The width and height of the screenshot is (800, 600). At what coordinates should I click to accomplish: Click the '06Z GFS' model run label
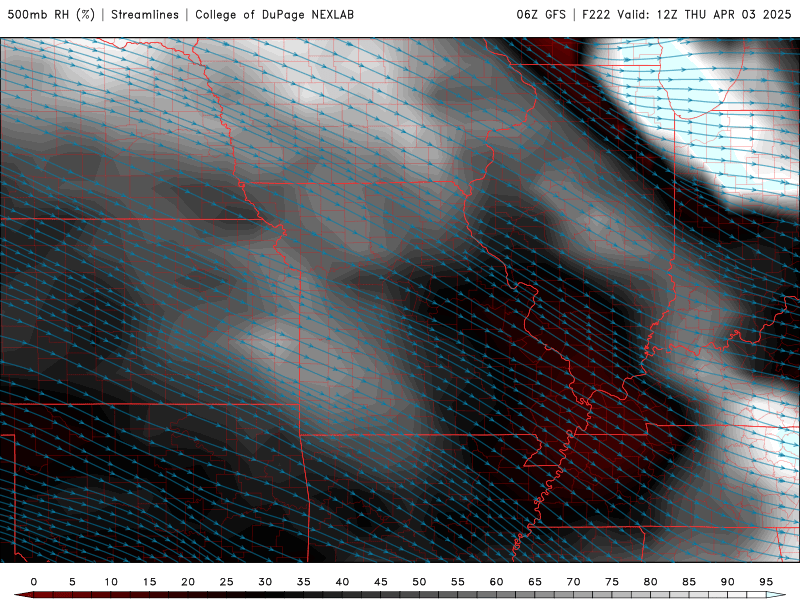tap(541, 15)
